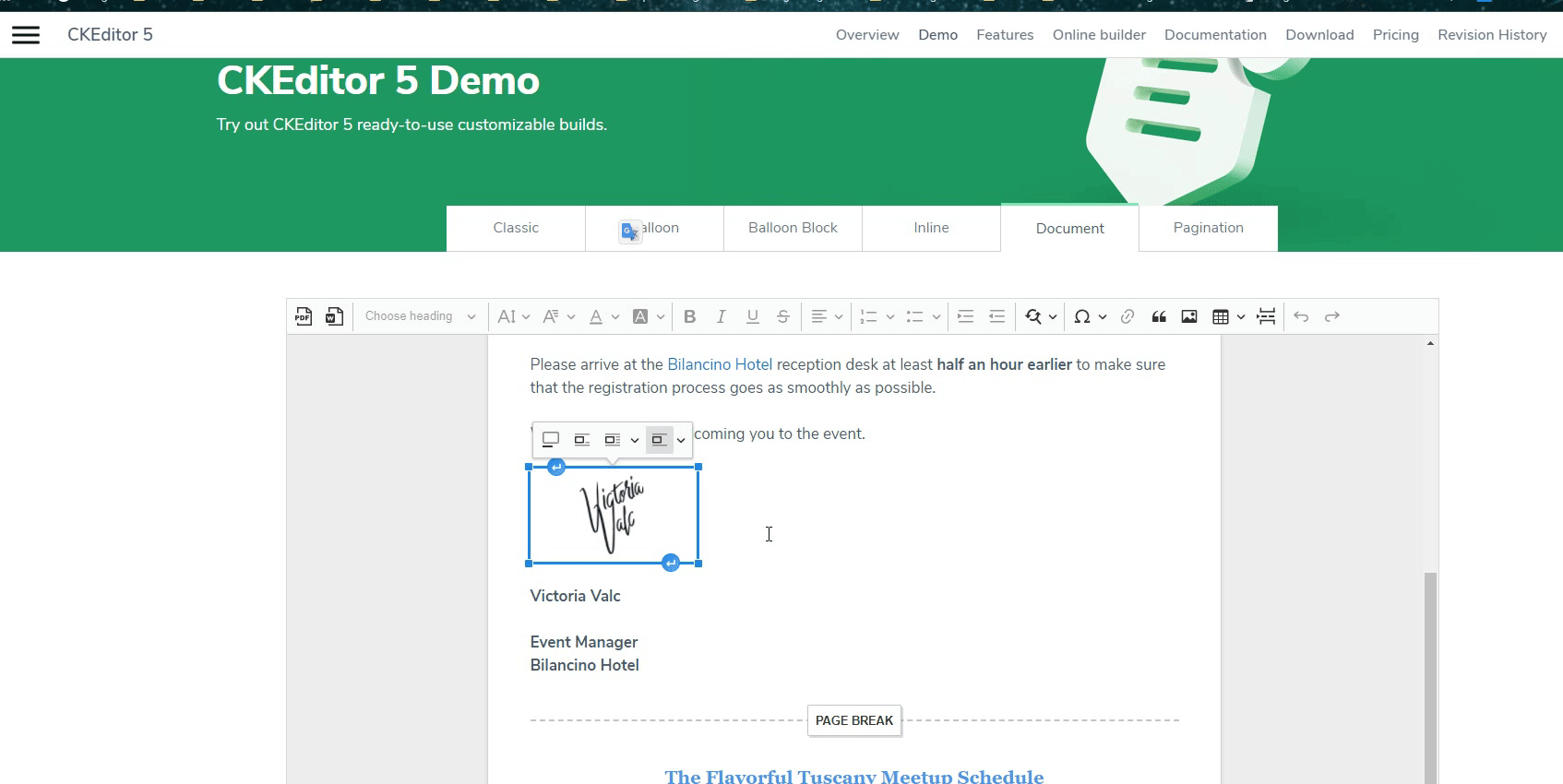Increase indent of the paragraph
The image size is (1563, 784).
966,316
